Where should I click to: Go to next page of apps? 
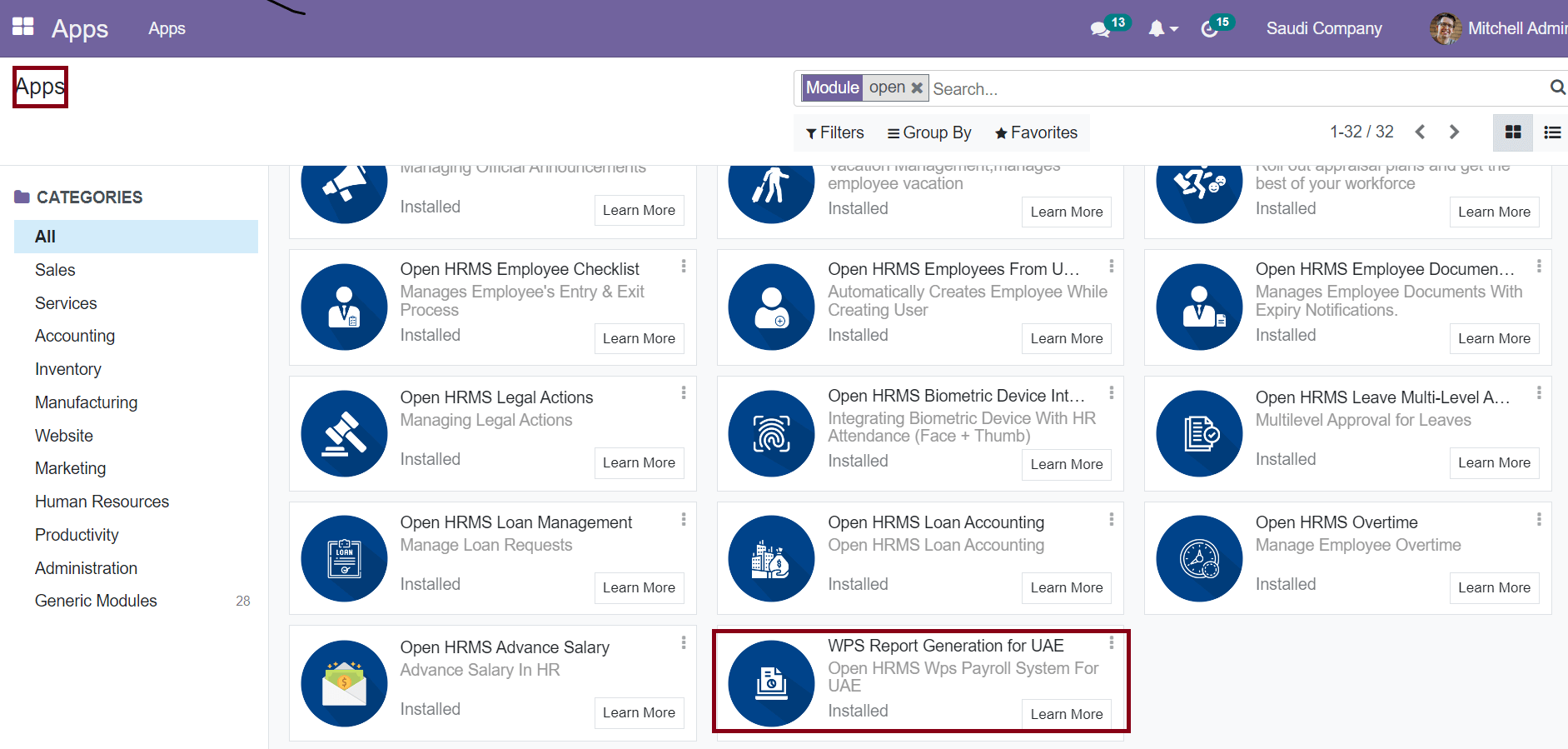(1454, 132)
